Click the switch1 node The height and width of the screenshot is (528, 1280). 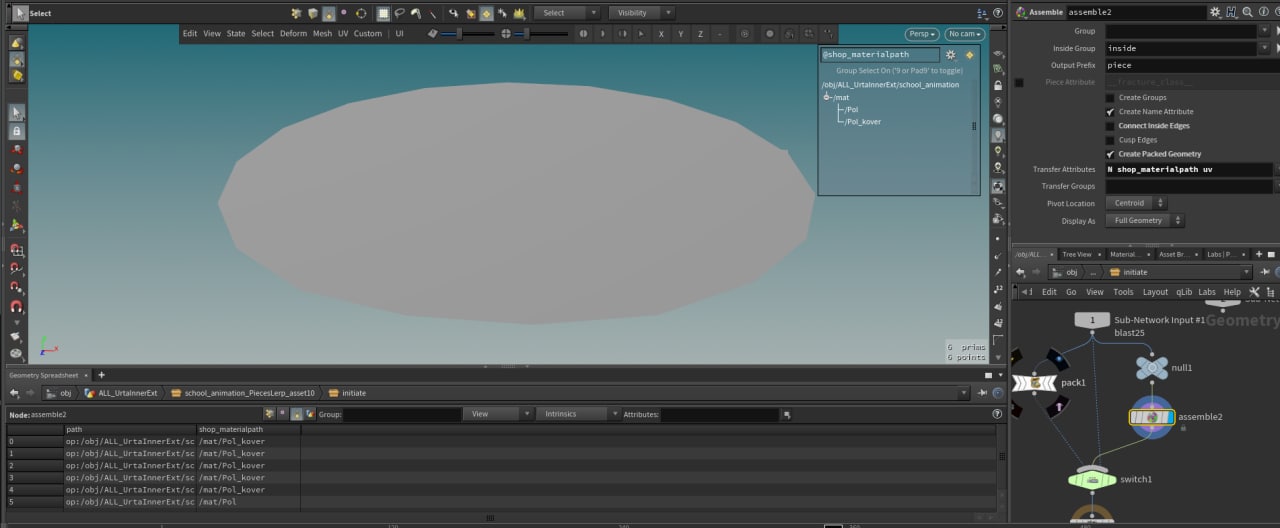(1093, 479)
